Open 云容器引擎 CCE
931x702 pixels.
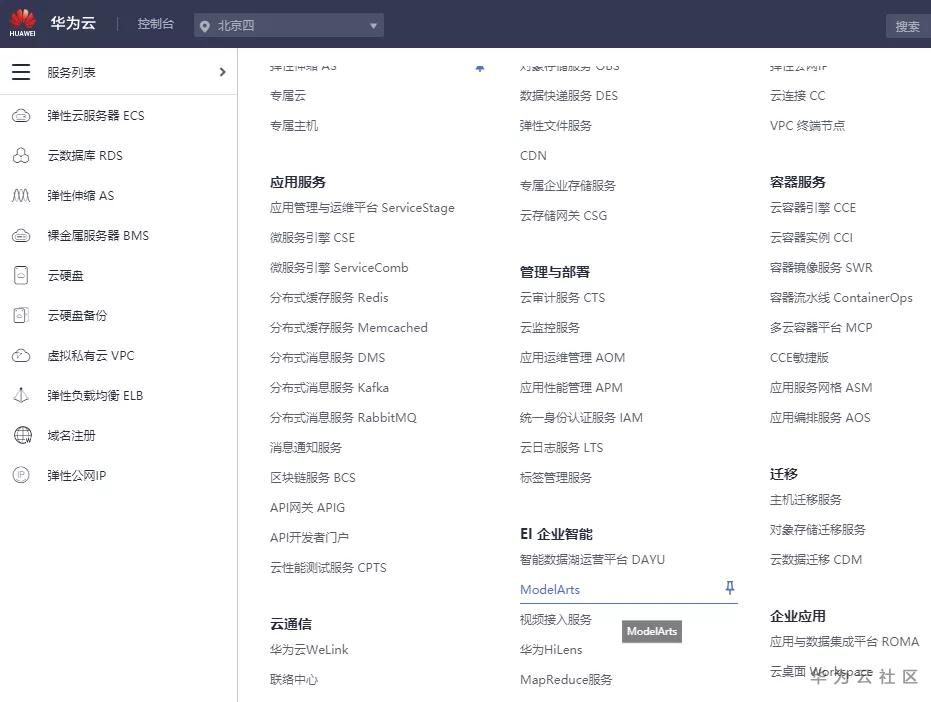[813, 208]
